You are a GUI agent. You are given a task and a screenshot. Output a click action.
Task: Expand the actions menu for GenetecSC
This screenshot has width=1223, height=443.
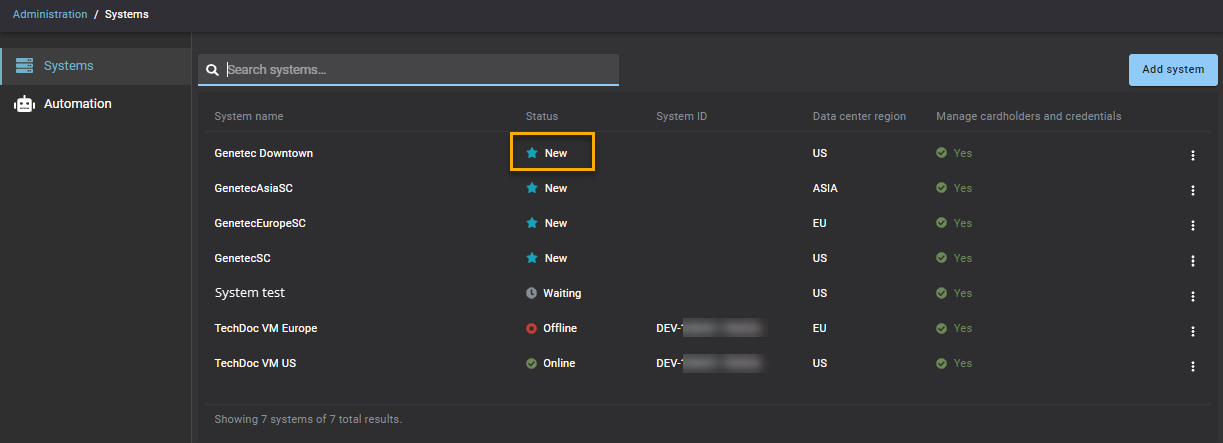pos(1192,260)
